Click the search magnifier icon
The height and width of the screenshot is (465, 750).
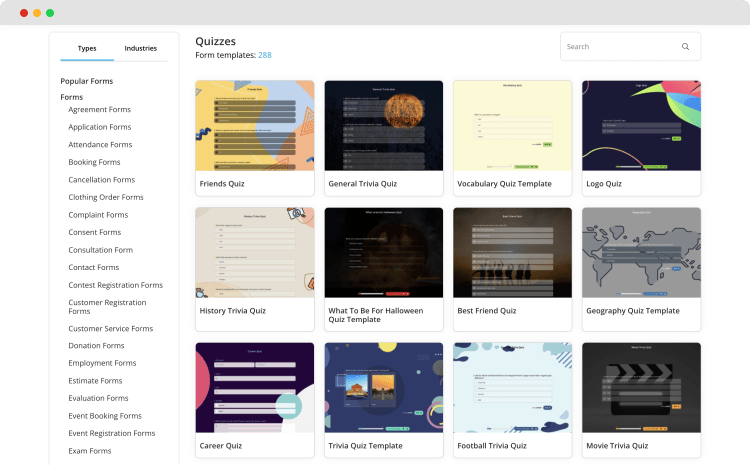click(x=685, y=46)
